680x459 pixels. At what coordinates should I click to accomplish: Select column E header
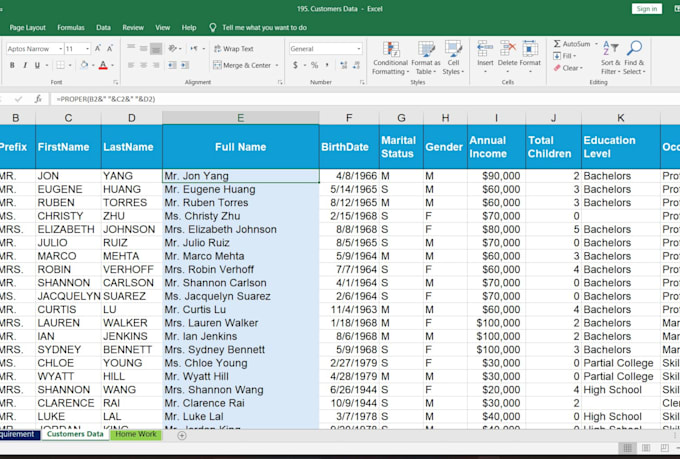click(x=241, y=118)
